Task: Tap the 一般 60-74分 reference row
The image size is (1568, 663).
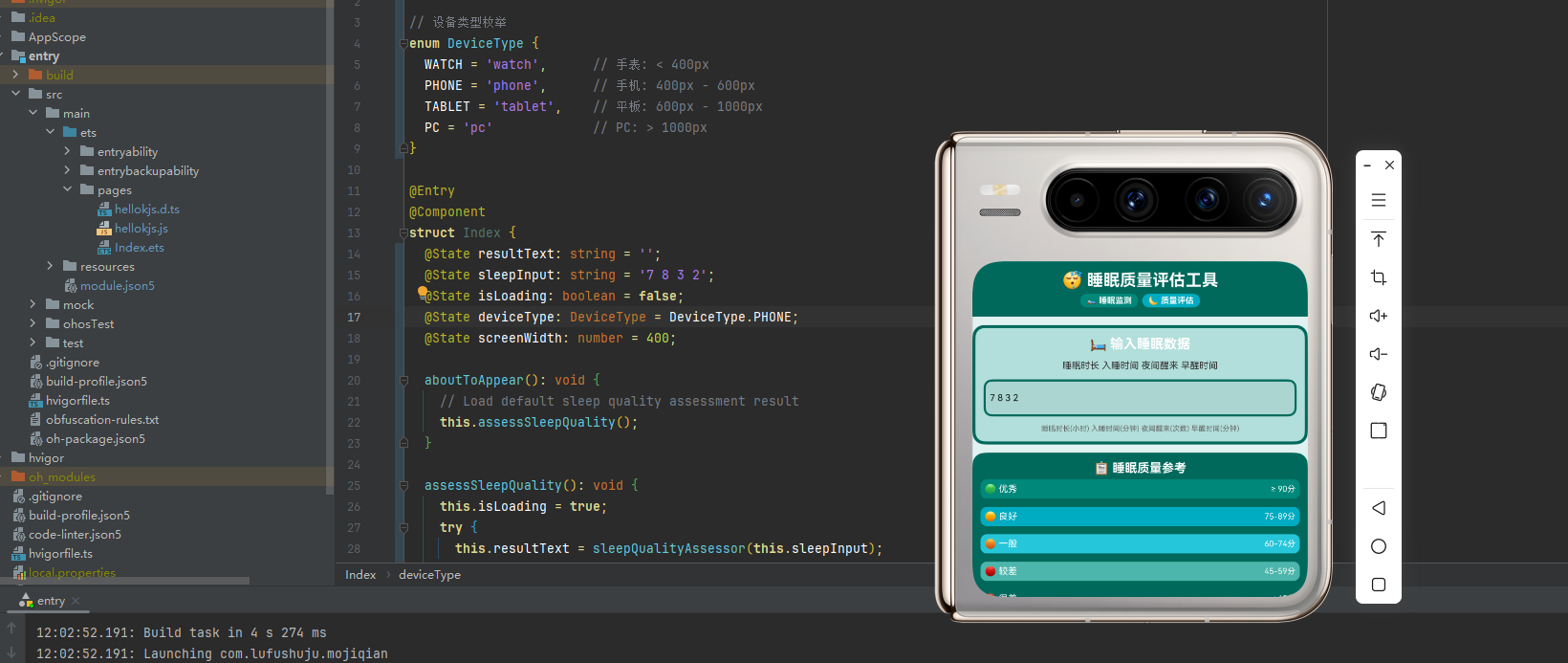Action: point(1140,543)
